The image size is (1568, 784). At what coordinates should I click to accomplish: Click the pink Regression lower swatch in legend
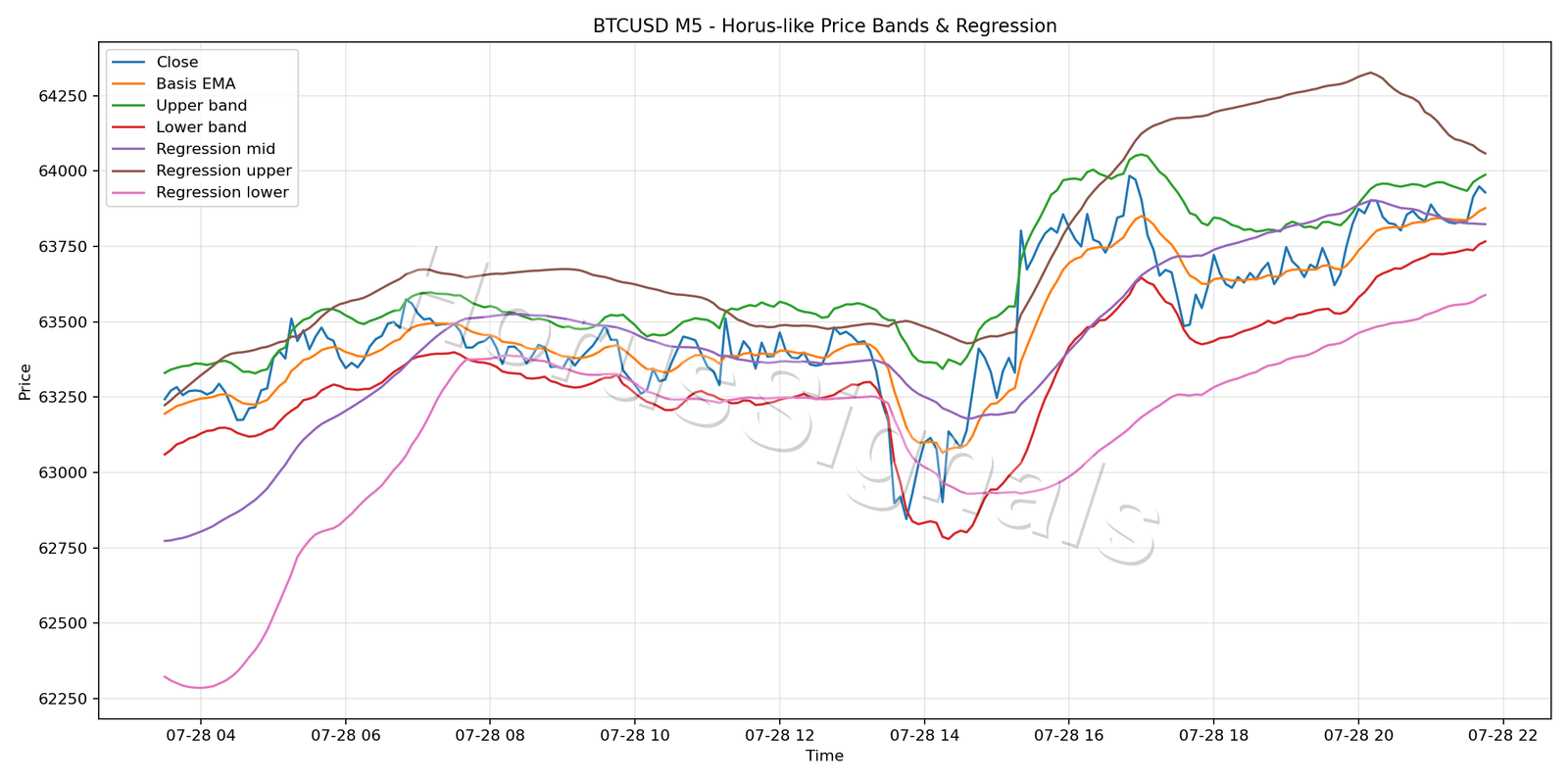point(129,192)
